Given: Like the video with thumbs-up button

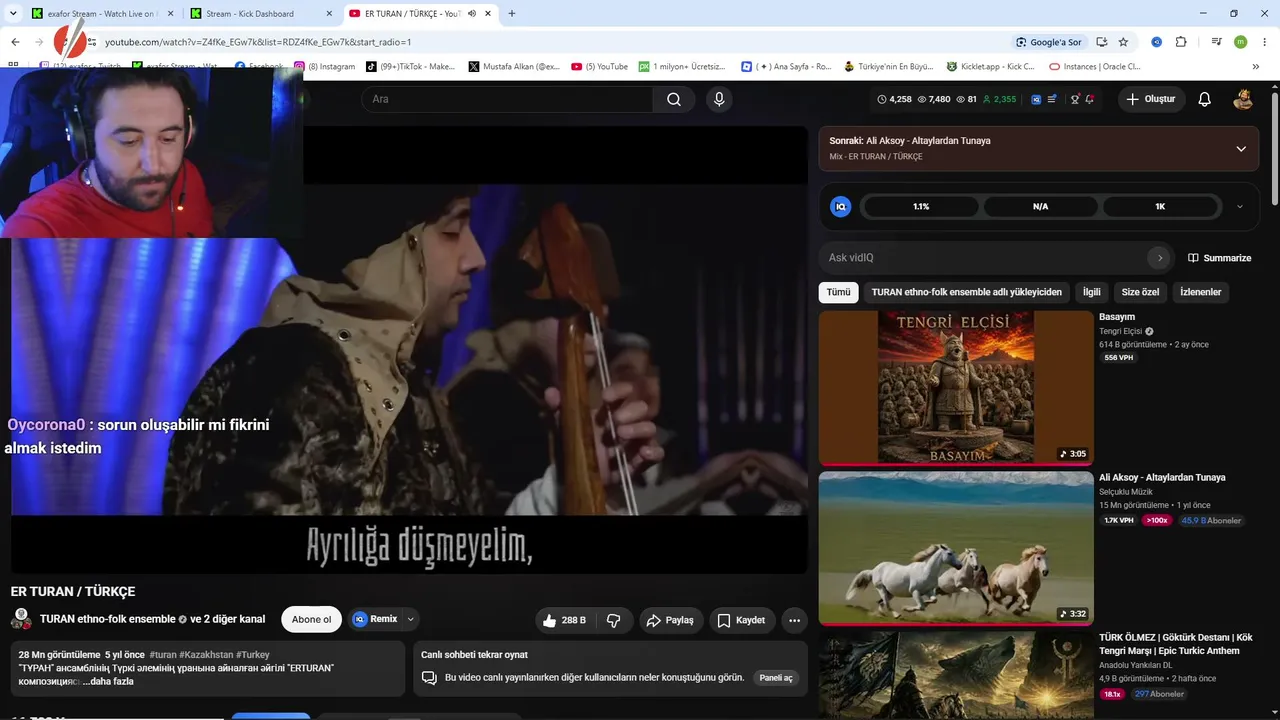Looking at the screenshot, I should 564,620.
